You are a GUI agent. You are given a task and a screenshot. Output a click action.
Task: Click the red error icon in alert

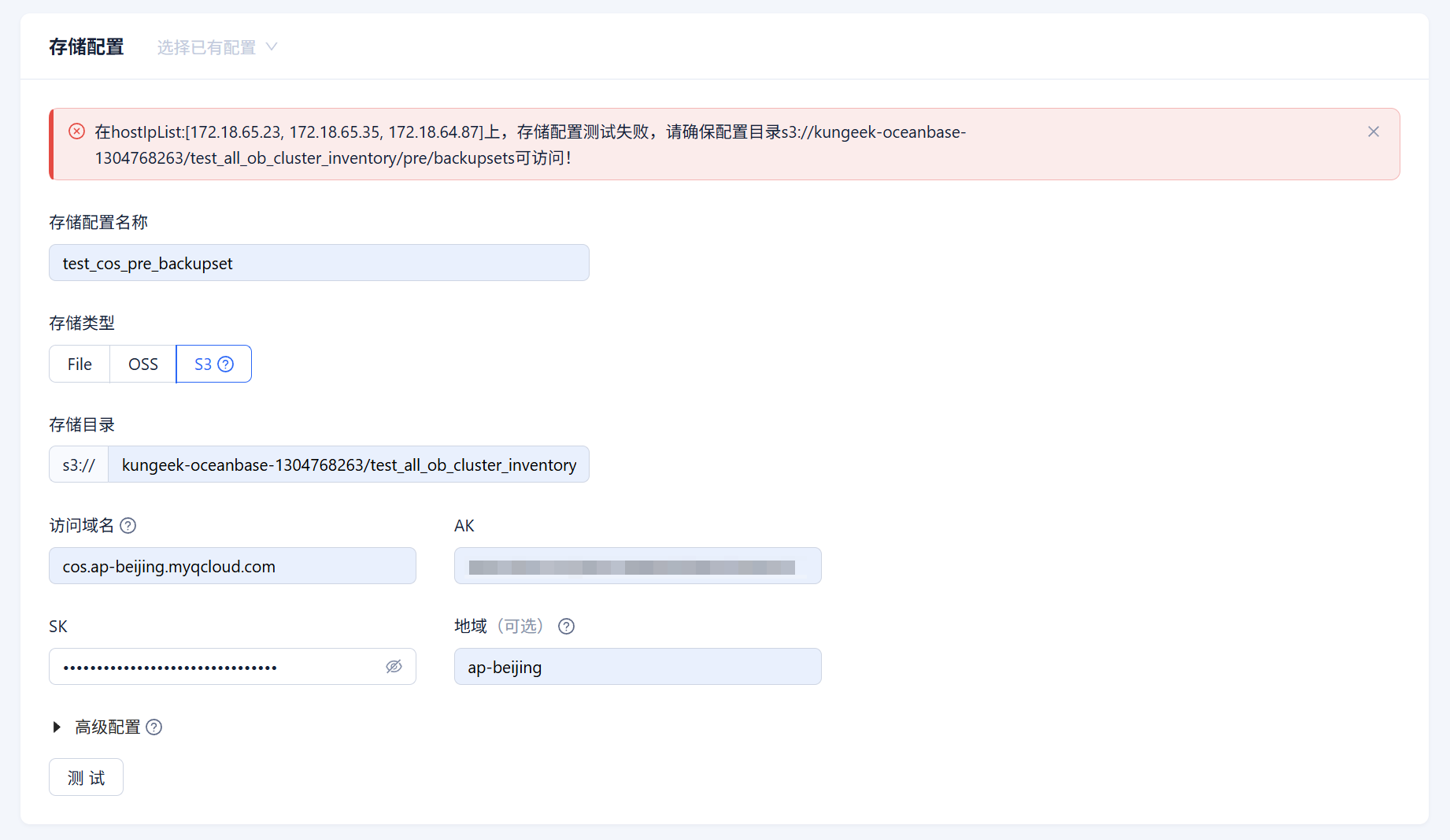[76, 131]
